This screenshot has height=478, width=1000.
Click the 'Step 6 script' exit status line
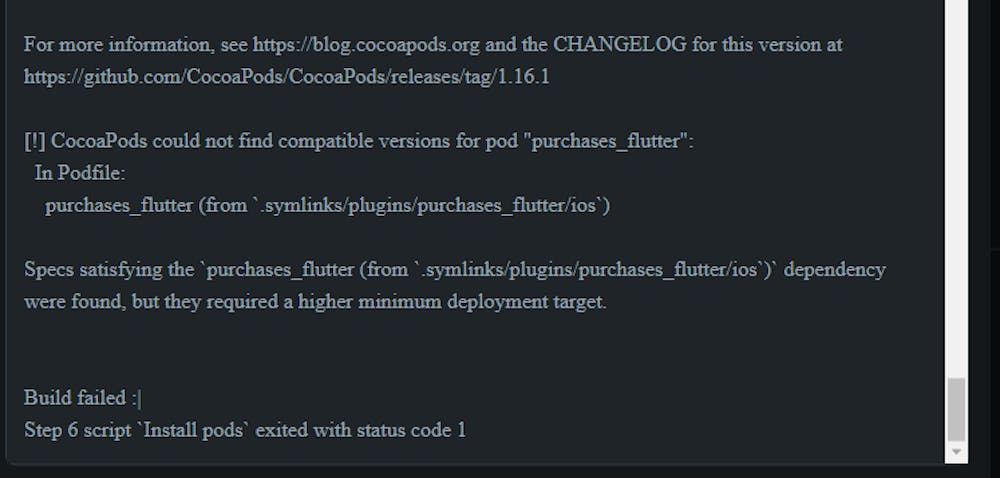pyautogui.click(x=245, y=430)
